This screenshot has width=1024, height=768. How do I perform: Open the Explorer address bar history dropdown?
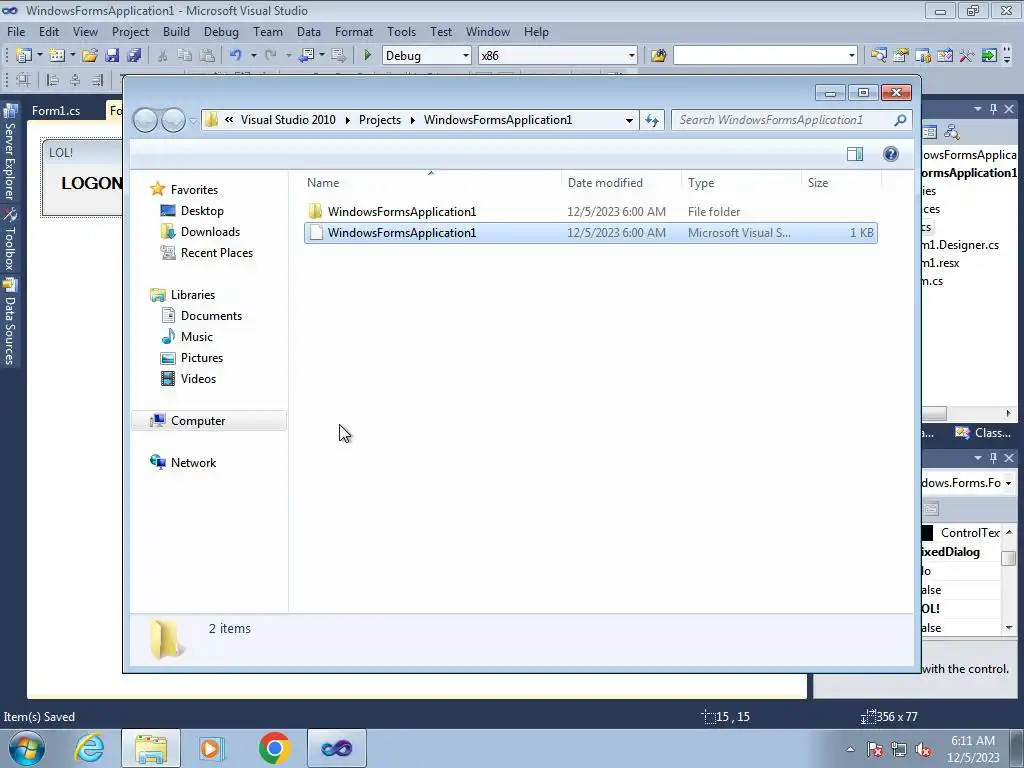(x=629, y=120)
